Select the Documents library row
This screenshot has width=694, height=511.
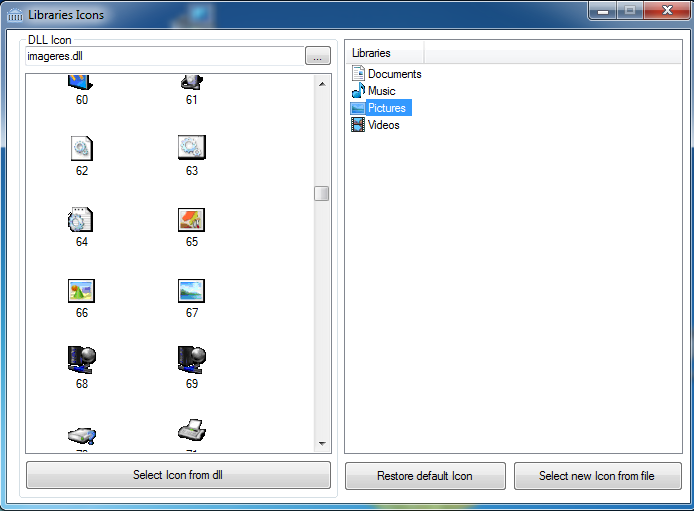coord(386,74)
